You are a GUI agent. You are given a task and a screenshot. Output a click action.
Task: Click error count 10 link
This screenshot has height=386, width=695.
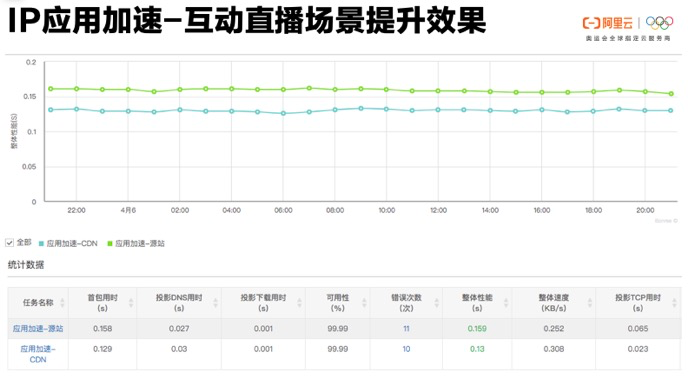[x=406, y=349]
